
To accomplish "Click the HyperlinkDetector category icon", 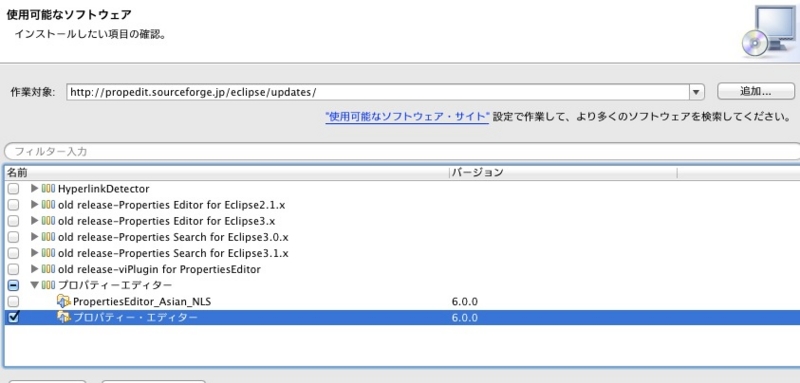I will (x=48, y=189).
